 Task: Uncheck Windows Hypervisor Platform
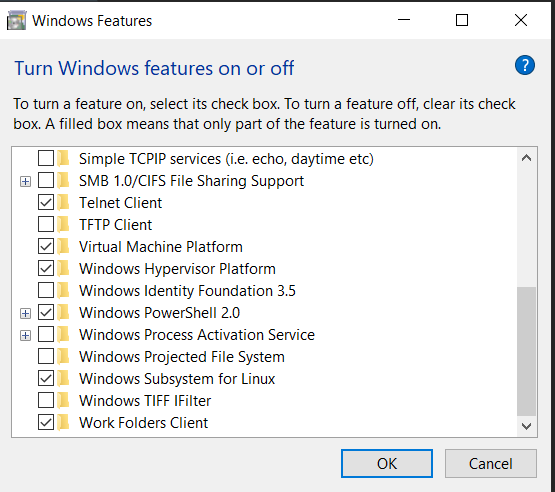[x=46, y=268]
